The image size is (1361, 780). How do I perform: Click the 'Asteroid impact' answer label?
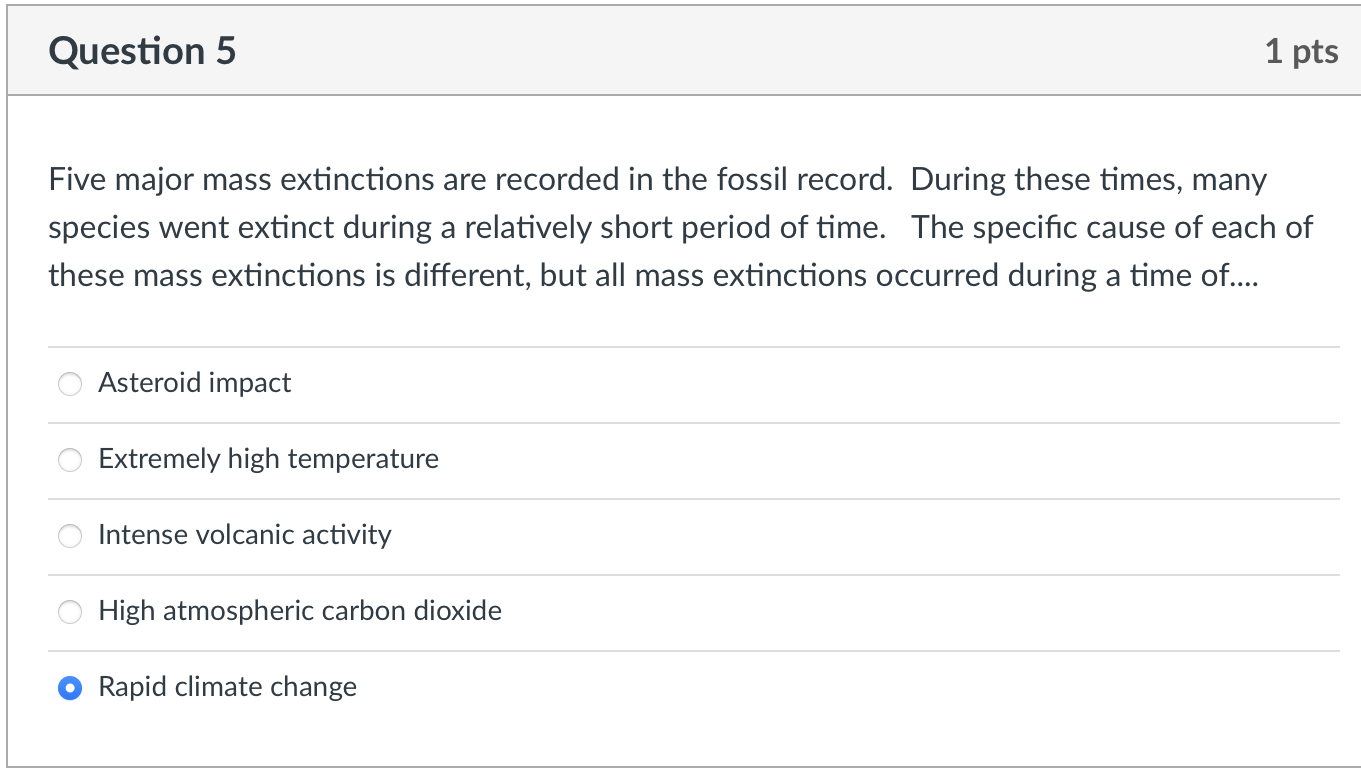point(194,383)
